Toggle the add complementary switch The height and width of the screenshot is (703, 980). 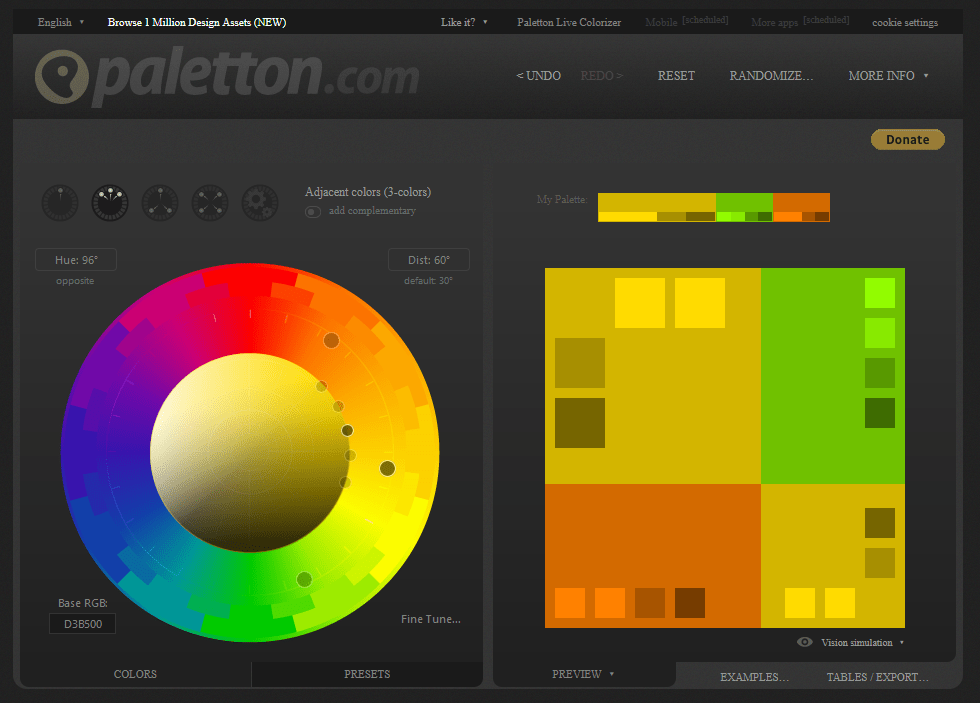(313, 211)
